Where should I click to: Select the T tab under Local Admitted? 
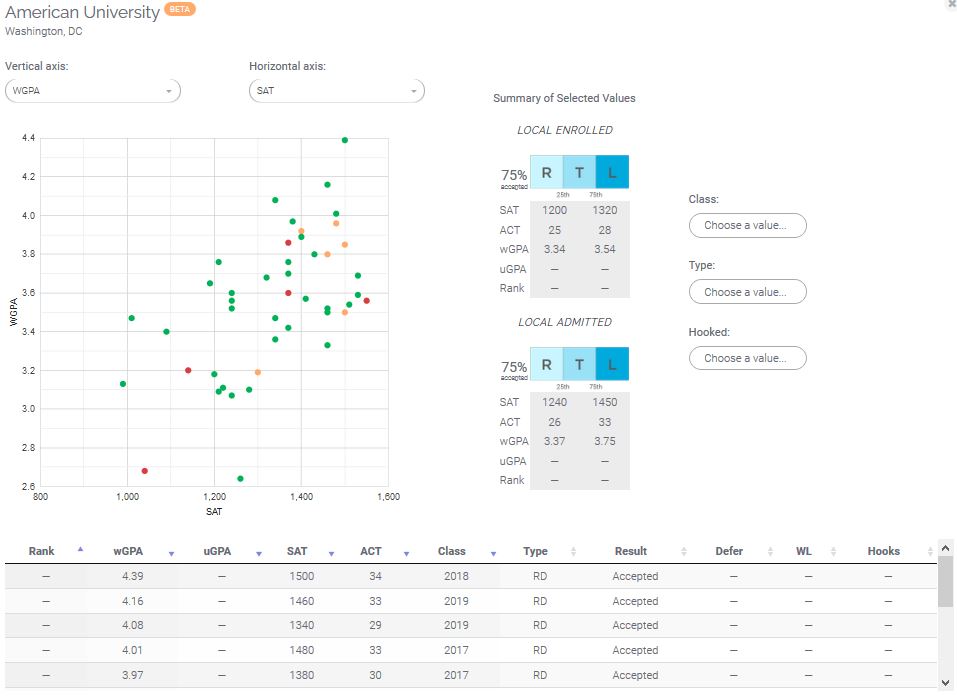pos(579,364)
